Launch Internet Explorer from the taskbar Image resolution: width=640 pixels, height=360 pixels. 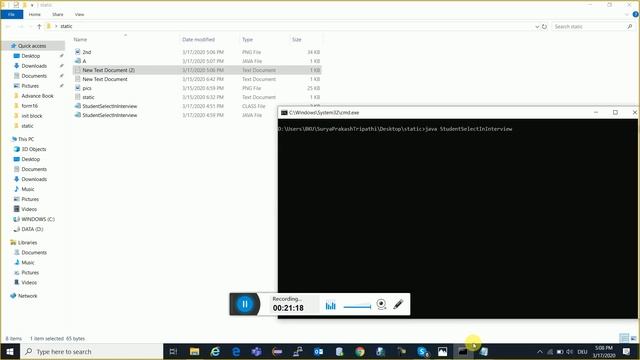tap(215, 351)
